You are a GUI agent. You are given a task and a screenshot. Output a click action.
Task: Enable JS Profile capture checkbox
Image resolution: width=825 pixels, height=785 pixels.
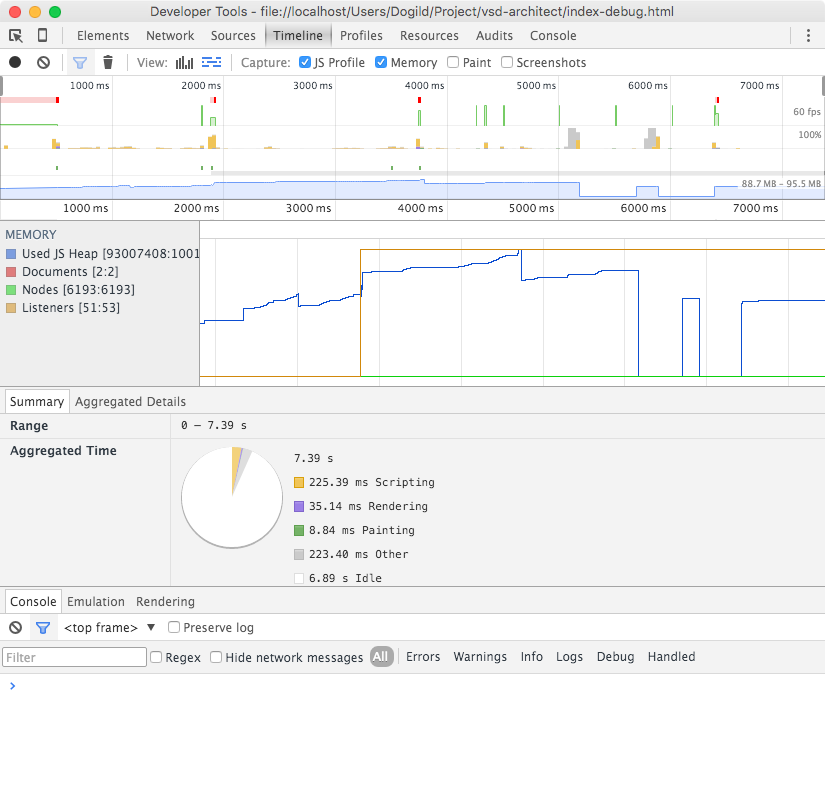(305, 62)
